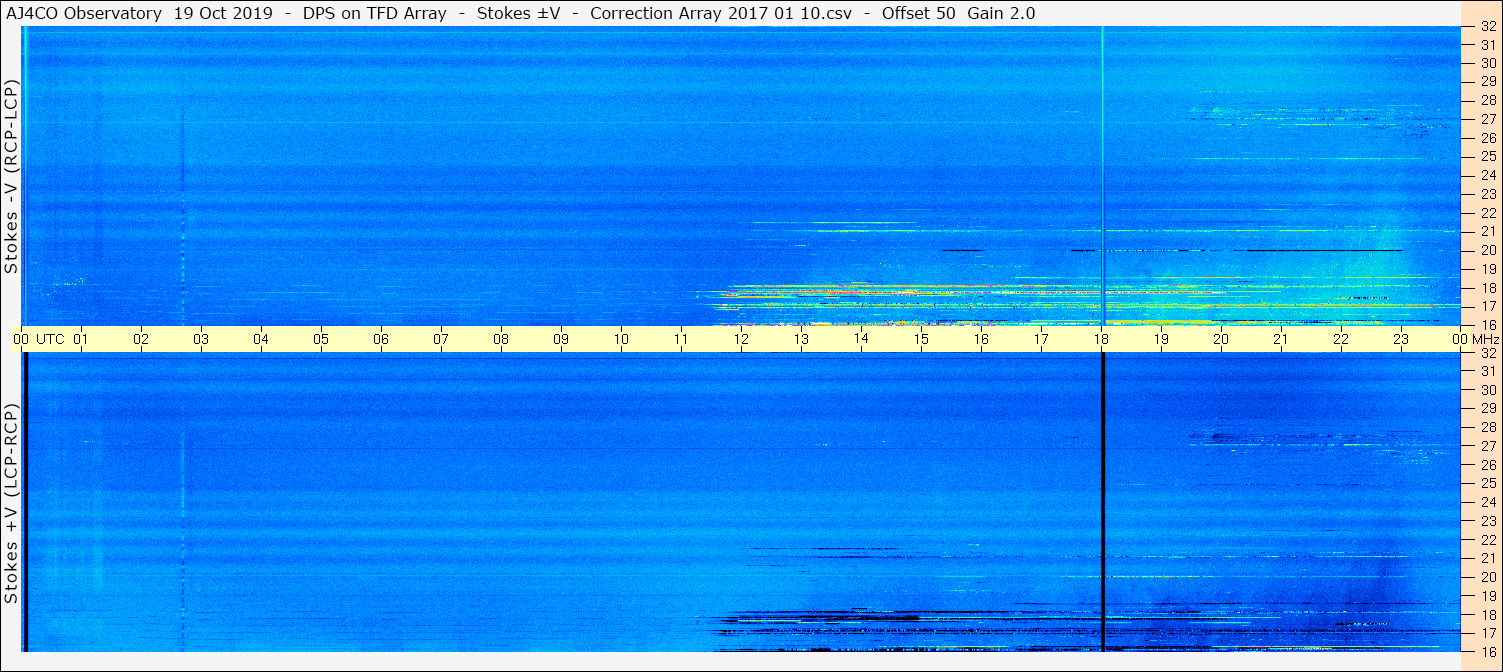
Task: Click the 32 MHz tick in upper plot
Action: coord(1487,27)
